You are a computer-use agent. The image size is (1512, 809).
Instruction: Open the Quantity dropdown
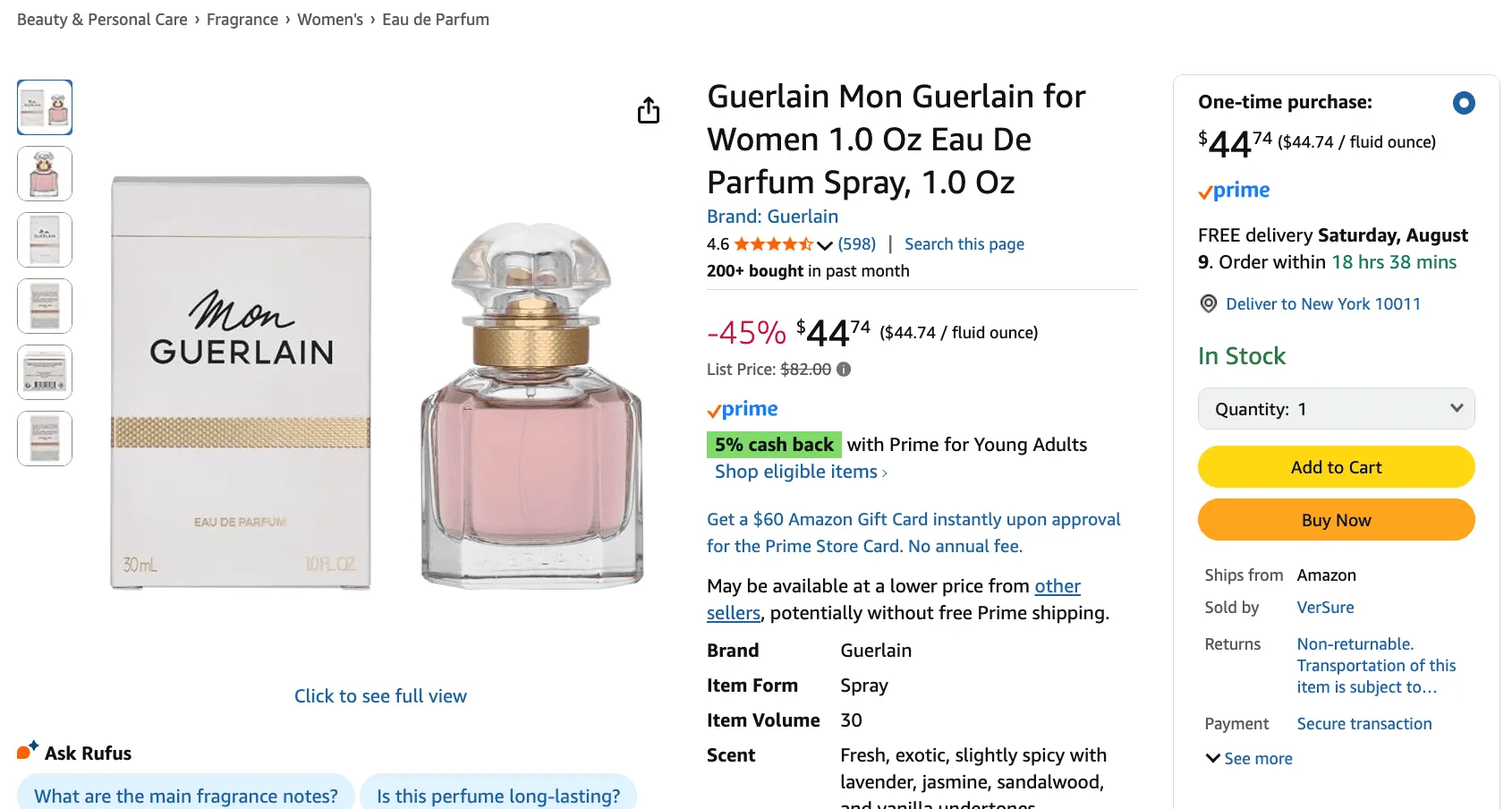(1336, 409)
